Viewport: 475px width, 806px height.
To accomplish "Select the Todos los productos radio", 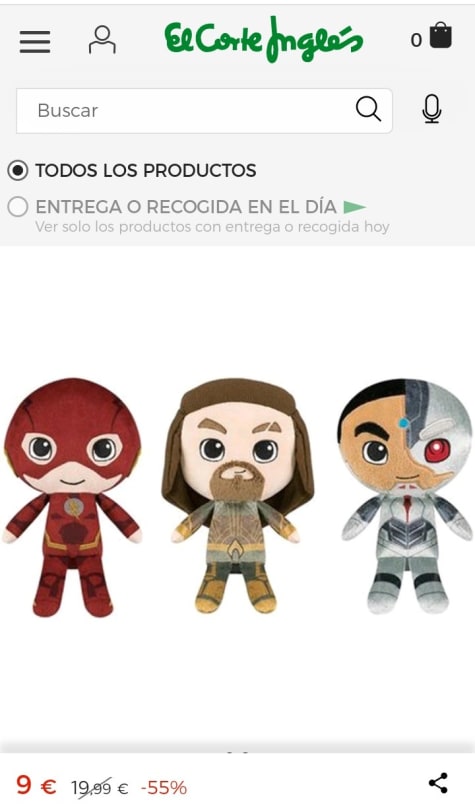I will coord(17,171).
